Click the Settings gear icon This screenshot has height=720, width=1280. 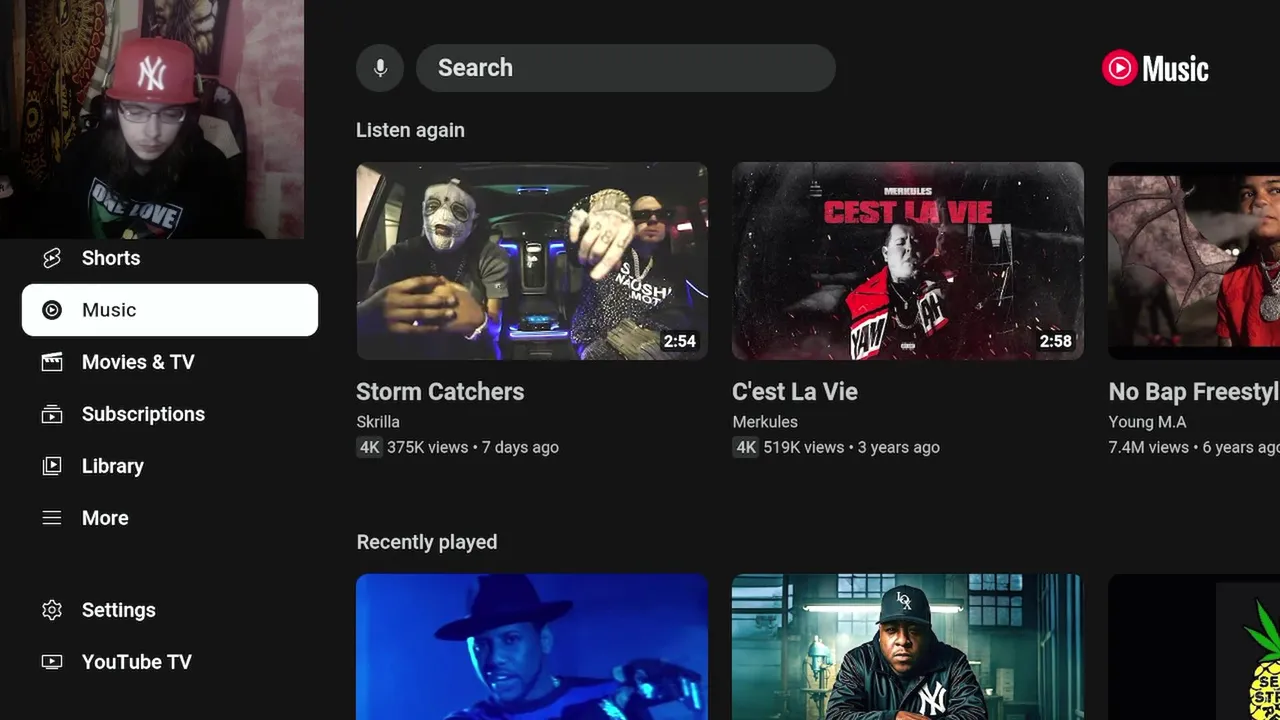click(x=52, y=610)
